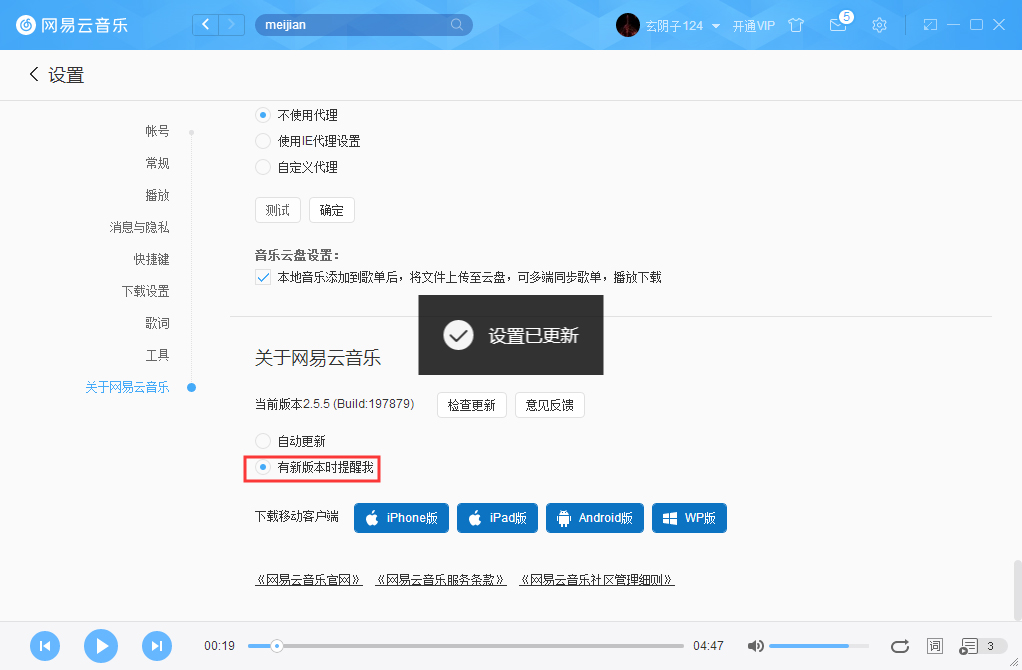Select 自定义代理 proxy option

click(x=262, y=169)
